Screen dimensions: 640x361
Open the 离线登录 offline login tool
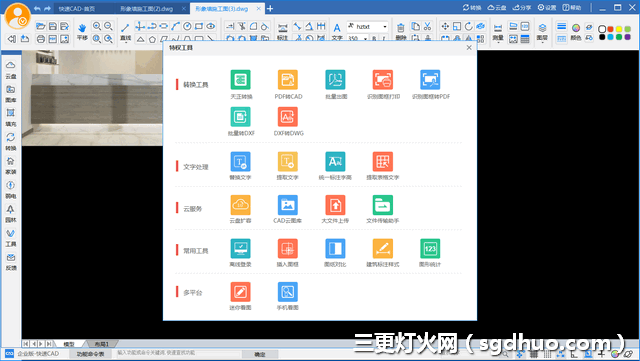point(240,248)
